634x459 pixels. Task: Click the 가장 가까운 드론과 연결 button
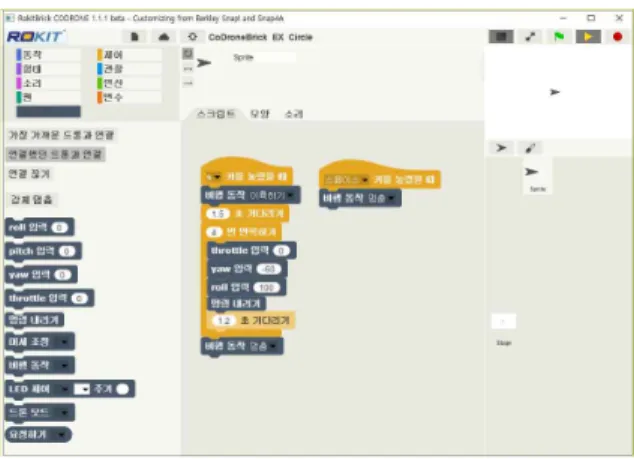(x=61, y=135)
